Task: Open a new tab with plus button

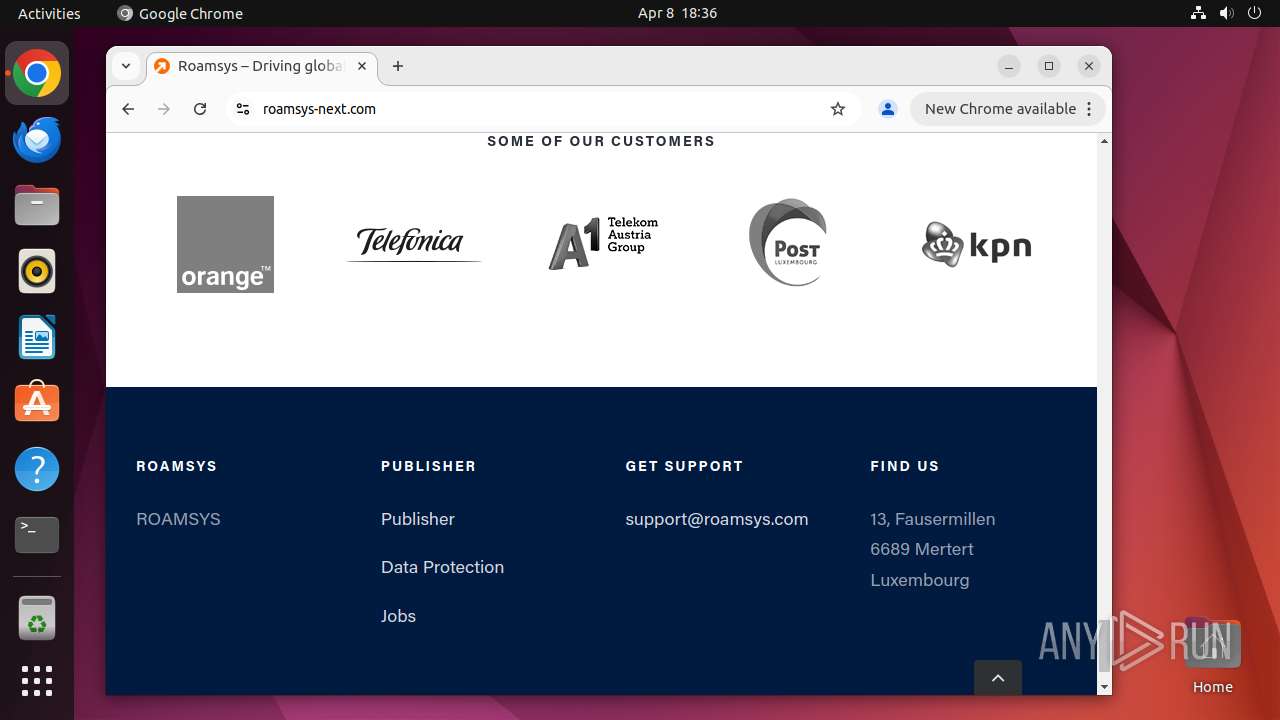Action: coord(398,66)
